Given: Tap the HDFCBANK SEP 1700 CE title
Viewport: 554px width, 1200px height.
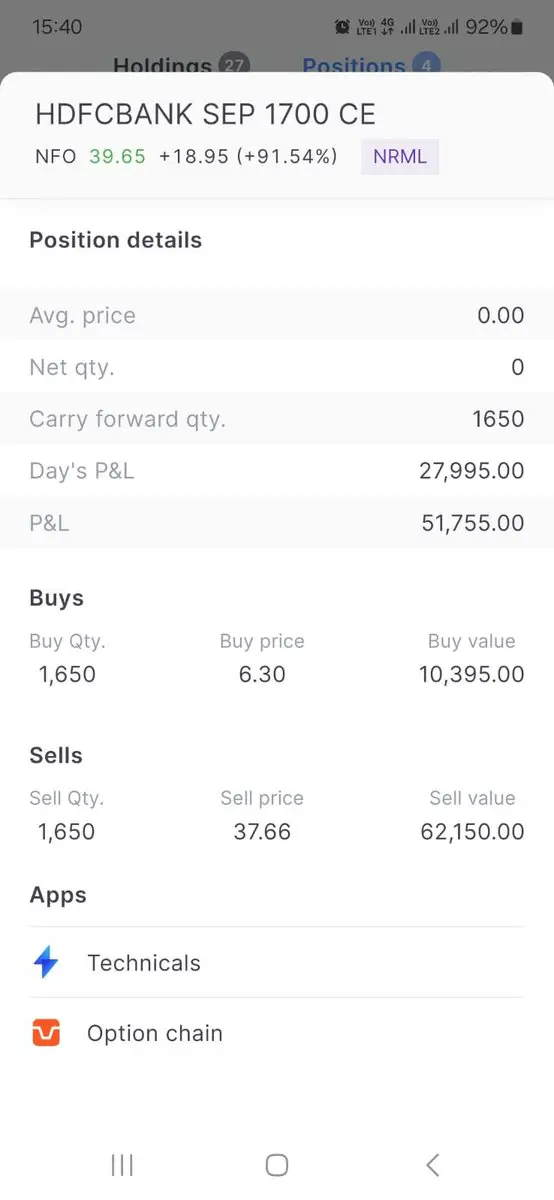Looking at the screenshot, I should tap(205, 114).
